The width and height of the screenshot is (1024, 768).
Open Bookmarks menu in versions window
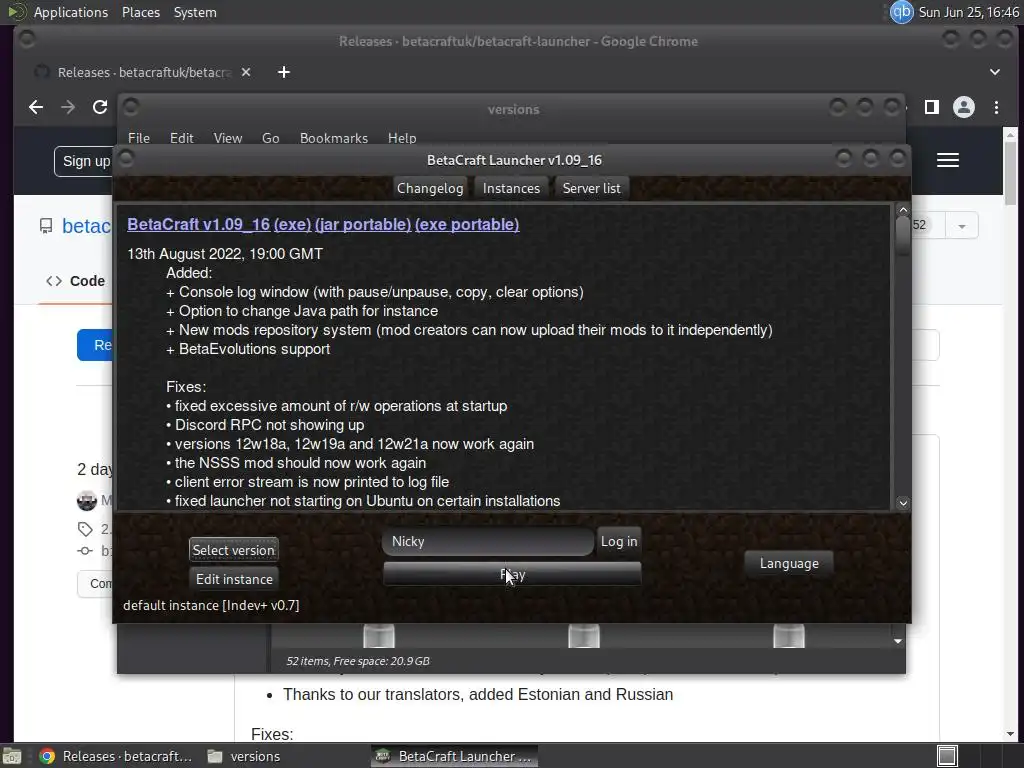pos(334,138)
